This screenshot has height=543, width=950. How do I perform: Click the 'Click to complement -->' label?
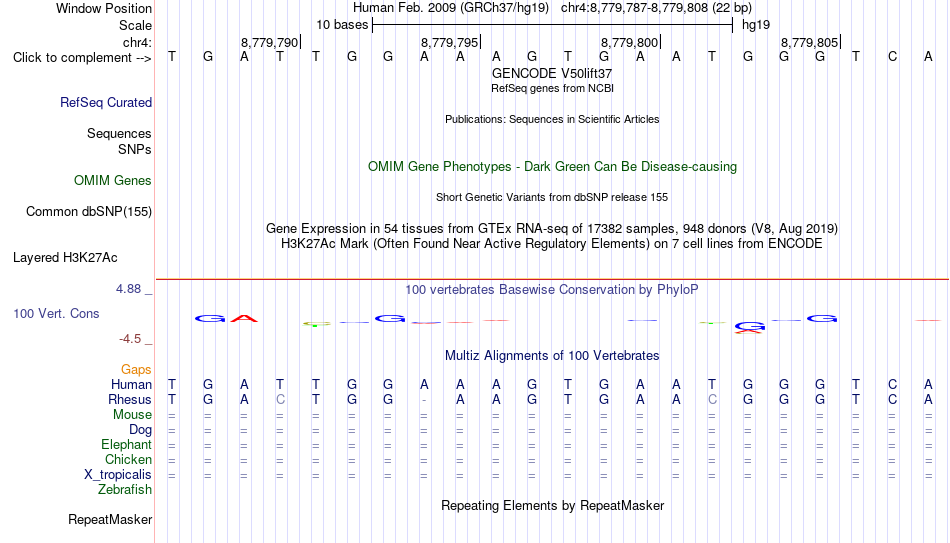[82, 58]
